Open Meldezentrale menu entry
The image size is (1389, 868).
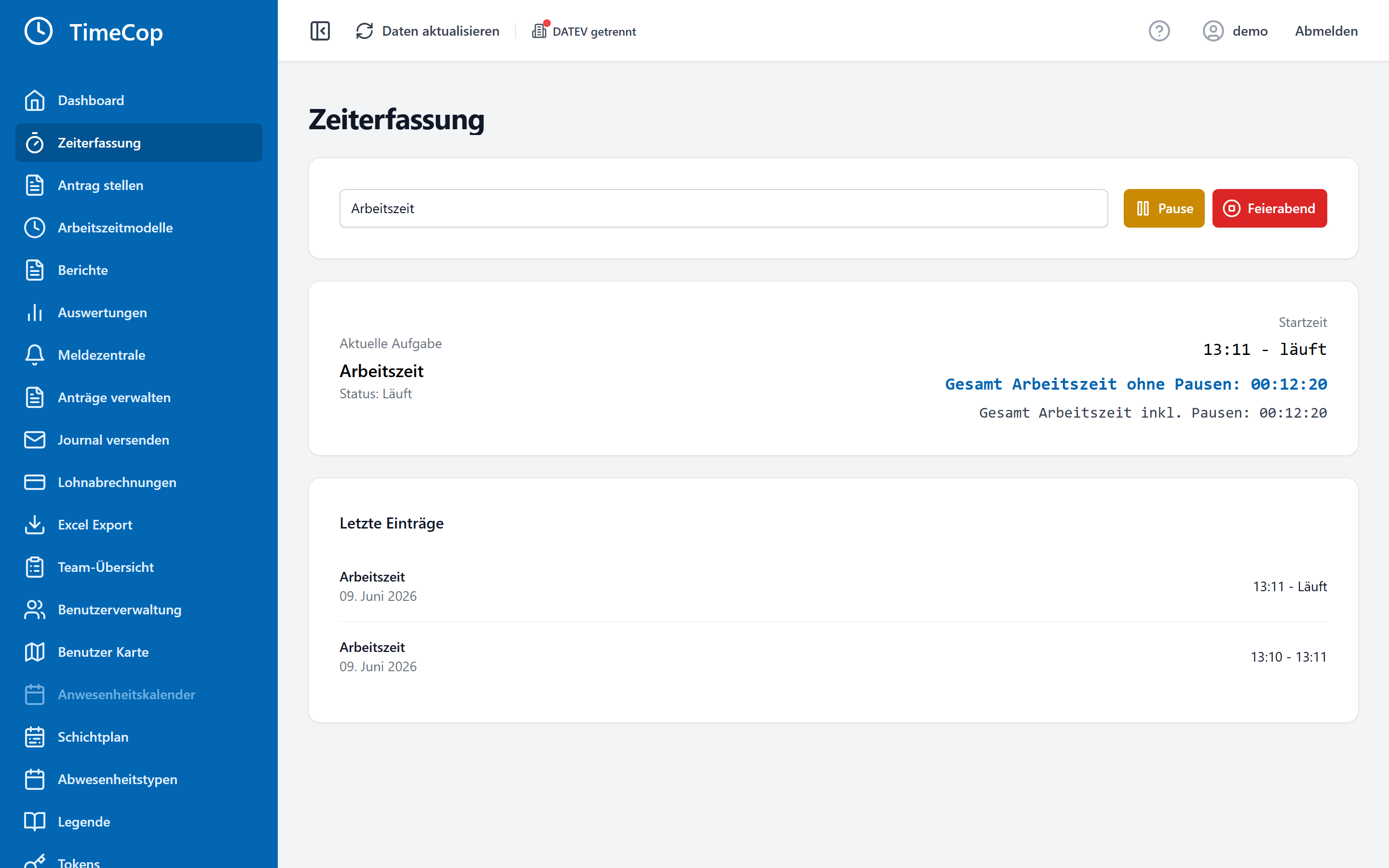click(x=139, y=355)
